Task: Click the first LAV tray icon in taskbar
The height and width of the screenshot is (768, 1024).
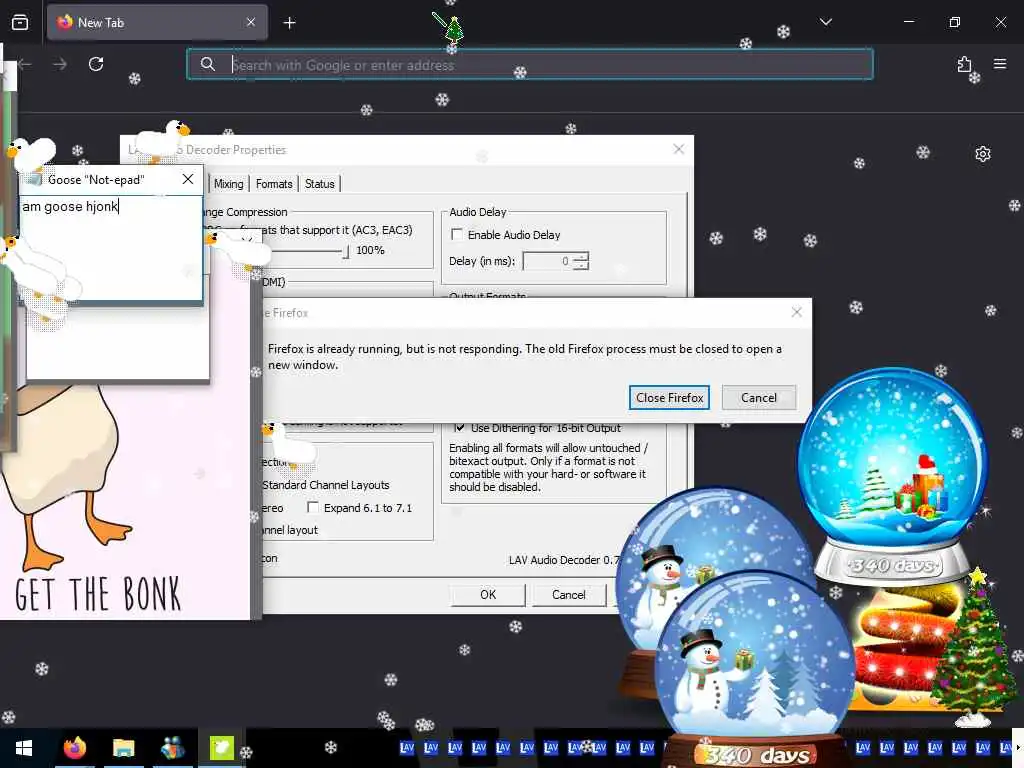Action: [407, 747]
